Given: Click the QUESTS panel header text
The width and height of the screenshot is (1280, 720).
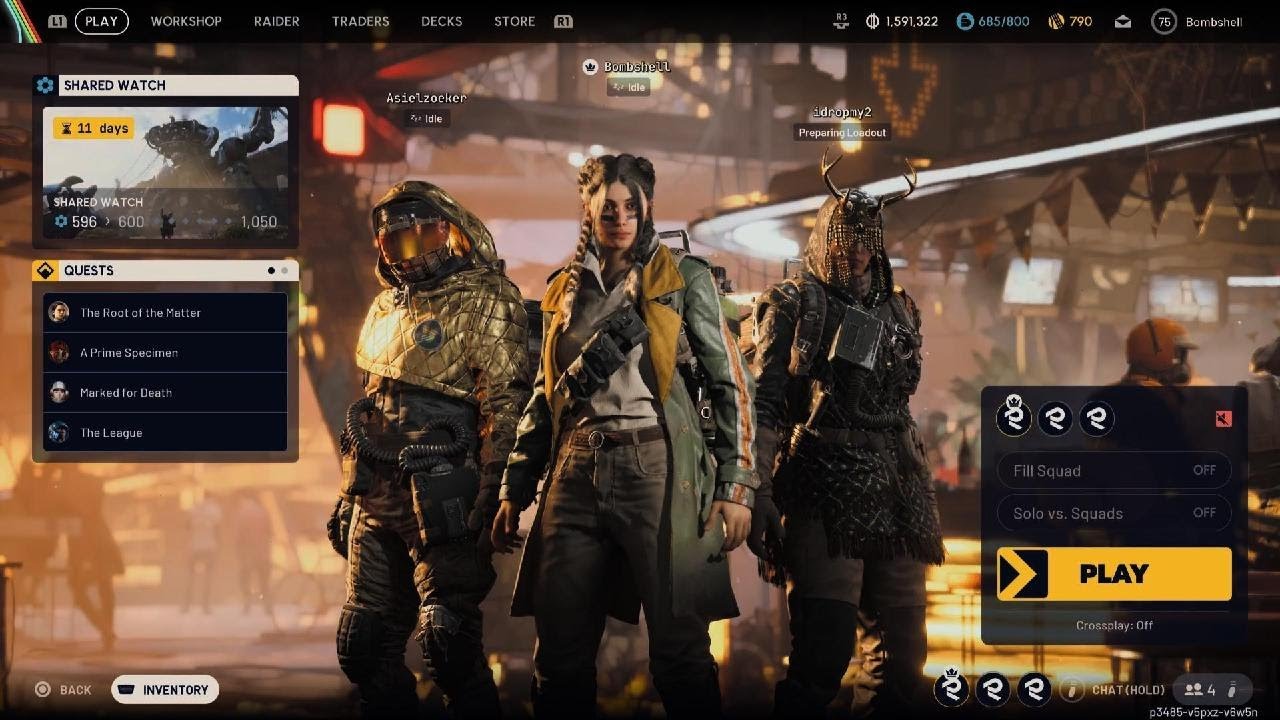Looking at the screenshot, I should pos(89,271).
